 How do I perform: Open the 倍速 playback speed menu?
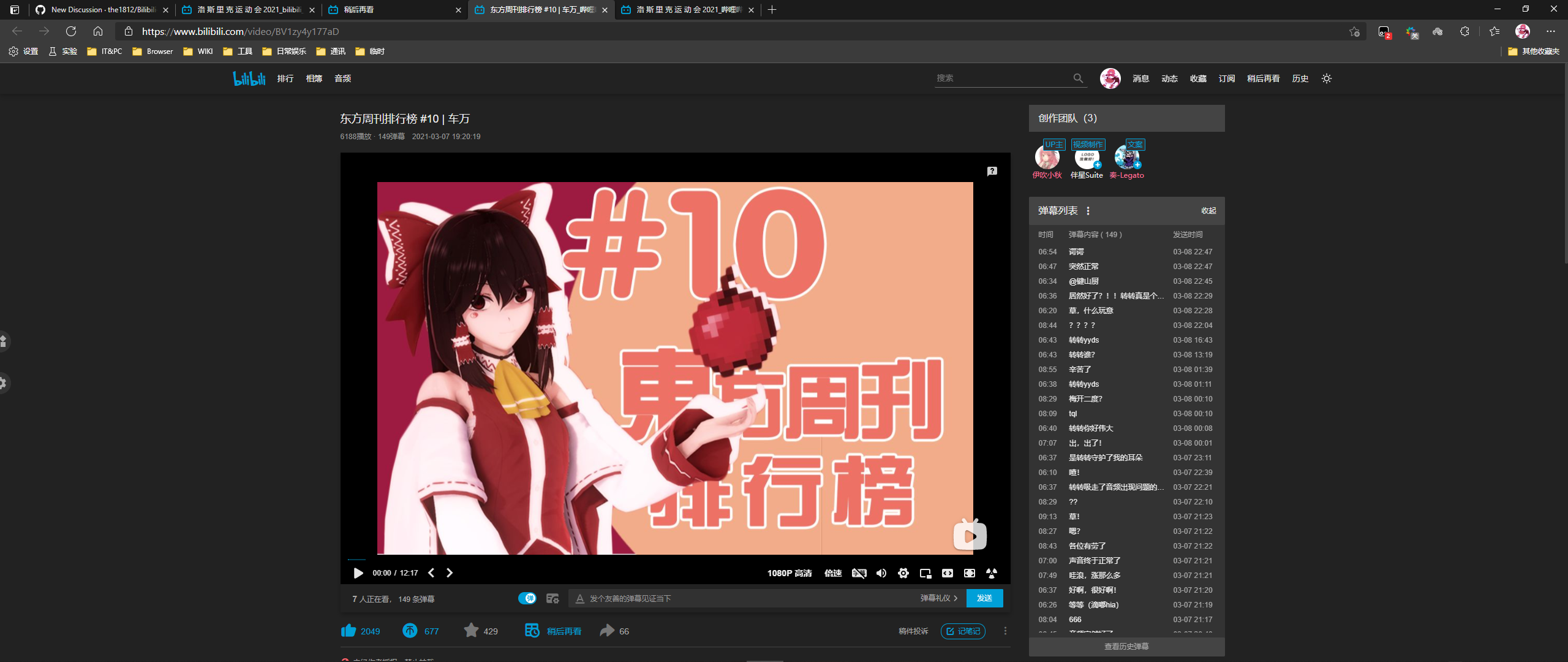[x=833, y=573]
